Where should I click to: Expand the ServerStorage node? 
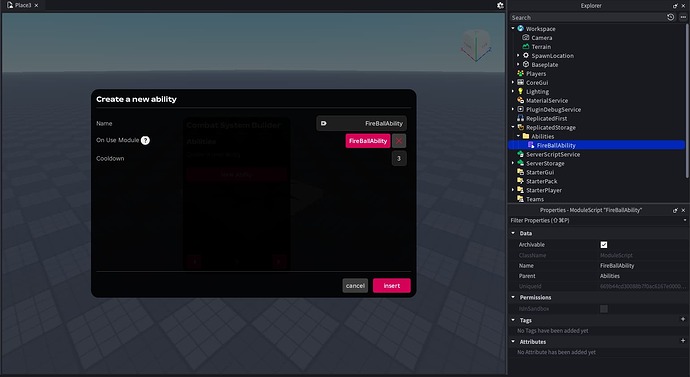513,163
